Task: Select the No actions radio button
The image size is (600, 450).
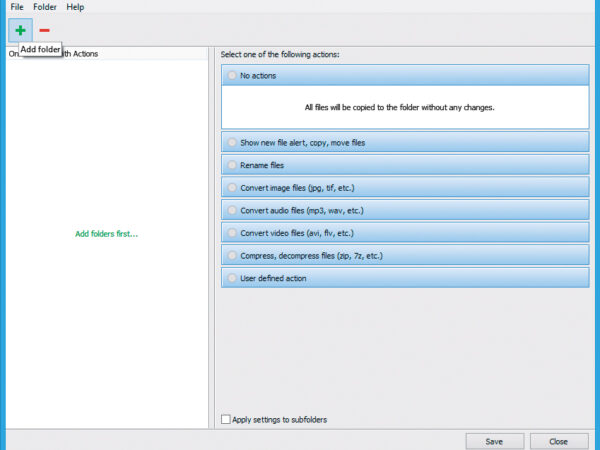Action: (233, 75)
